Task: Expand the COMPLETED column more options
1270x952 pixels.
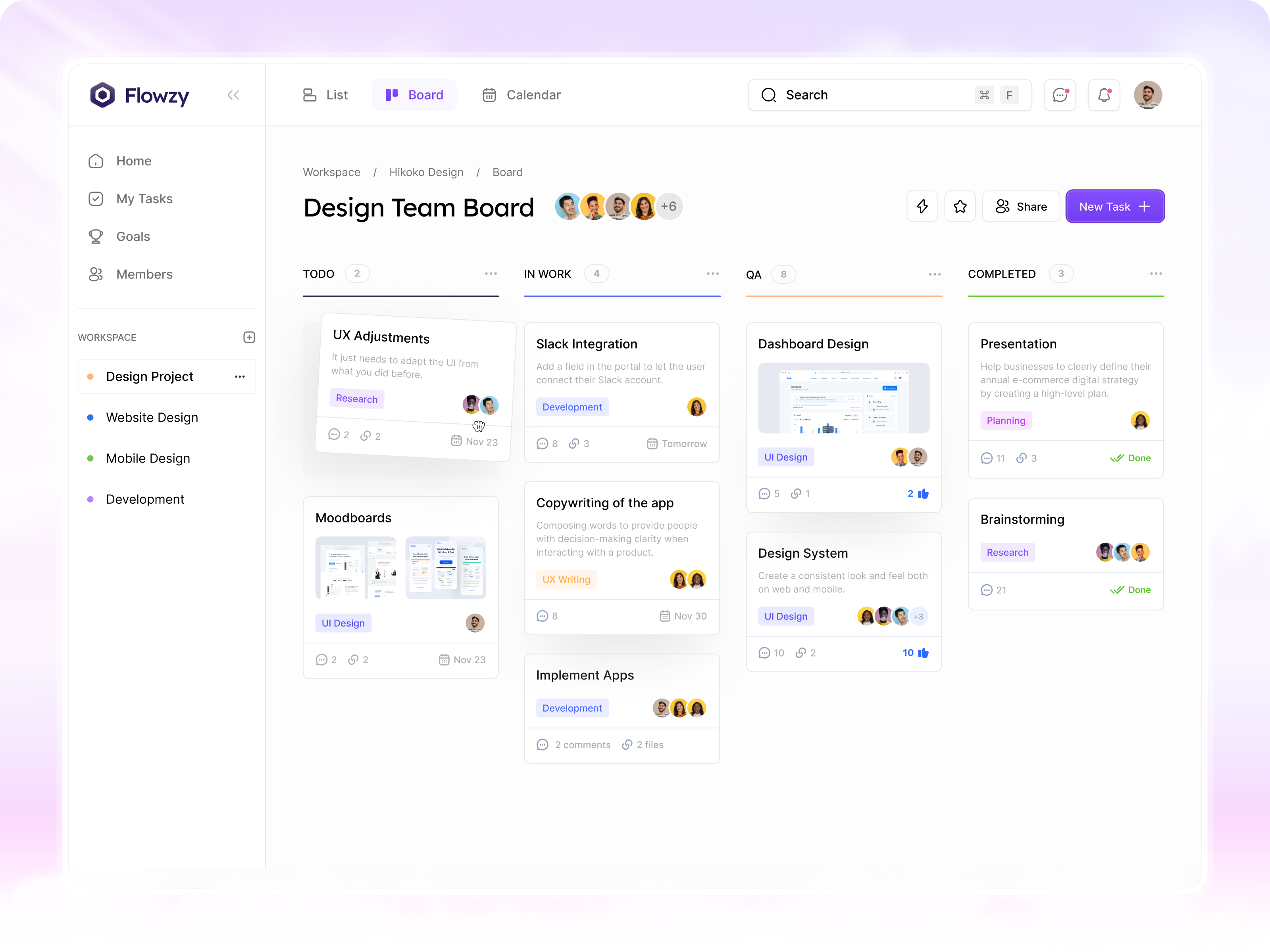Action: [x=1156, y=274]
